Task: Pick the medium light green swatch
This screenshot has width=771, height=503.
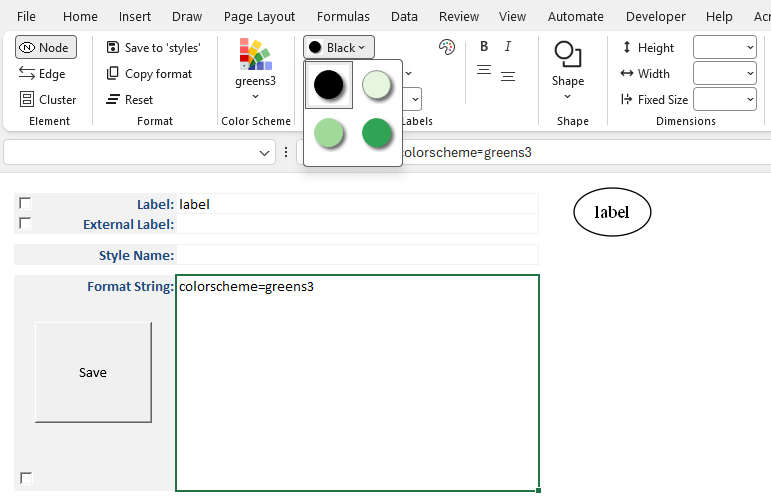Action: 328,133
